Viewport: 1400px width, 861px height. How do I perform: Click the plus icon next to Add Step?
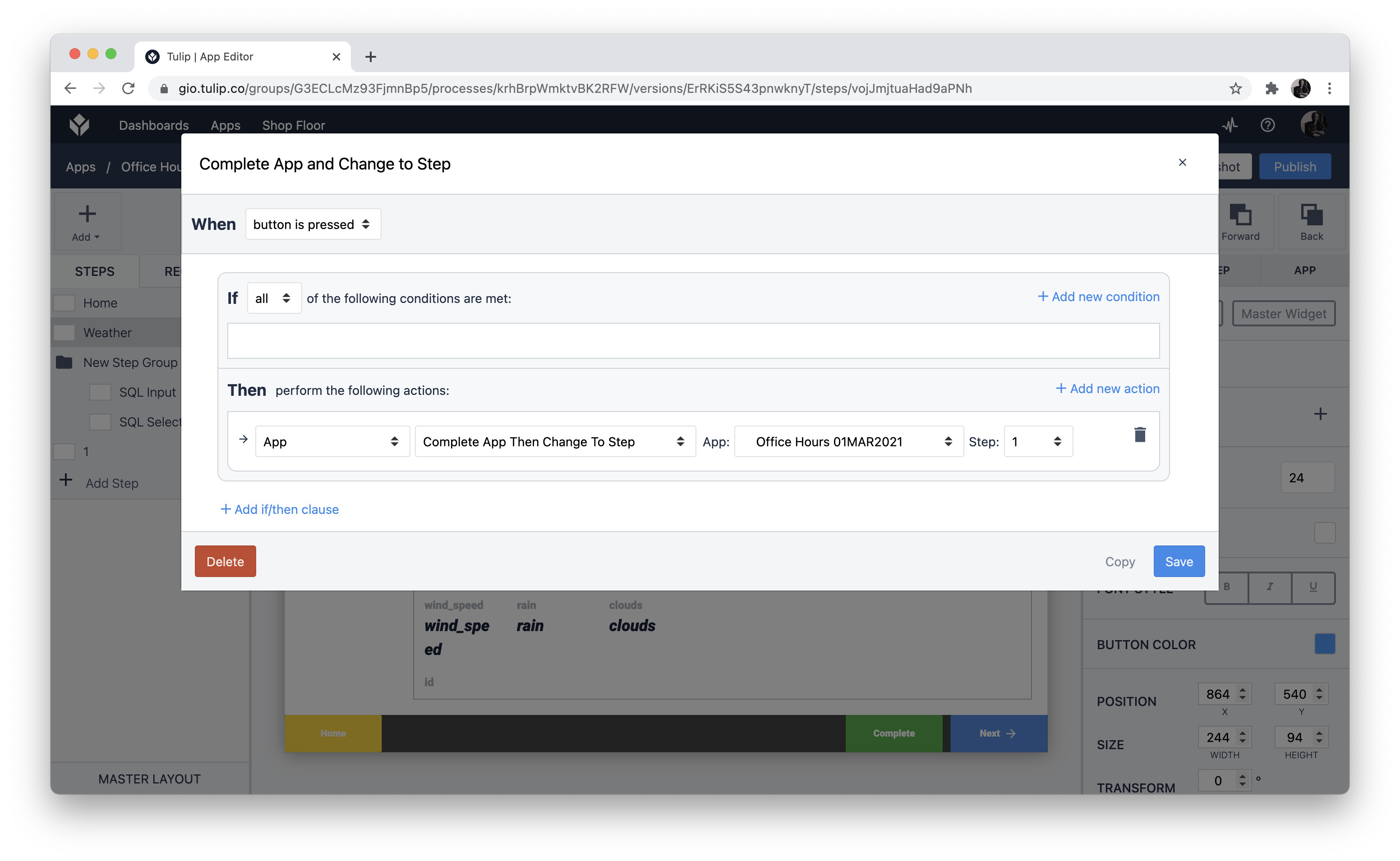[x=66, y=480]
